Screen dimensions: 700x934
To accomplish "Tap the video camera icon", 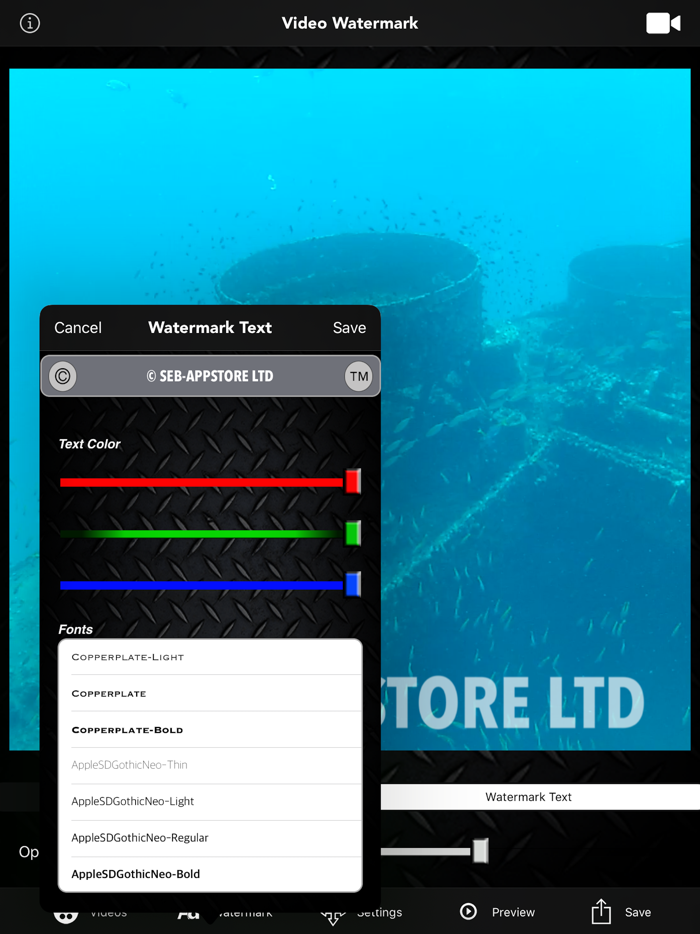I will pos(663,23).
